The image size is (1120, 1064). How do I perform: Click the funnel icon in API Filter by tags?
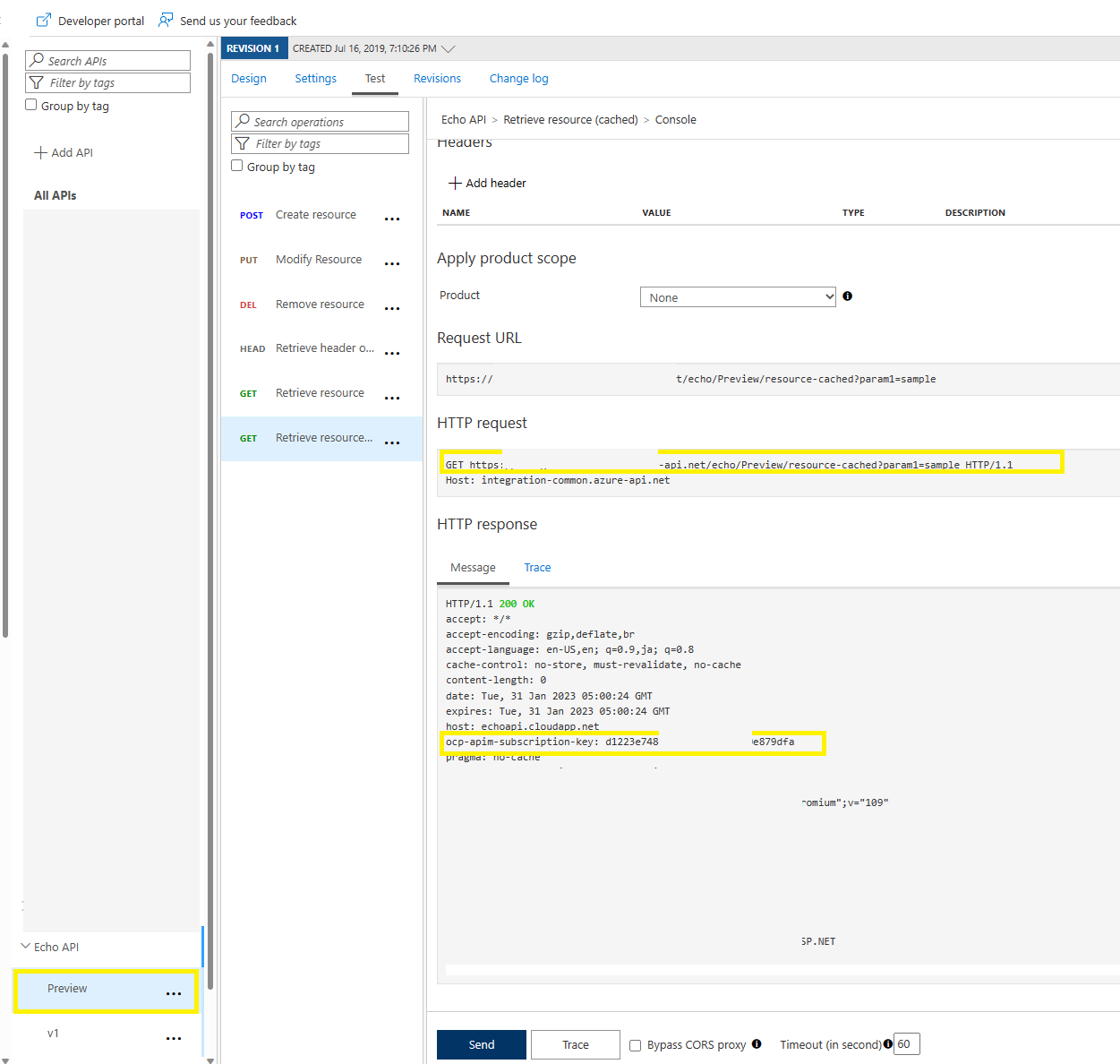tap(37, 82)
